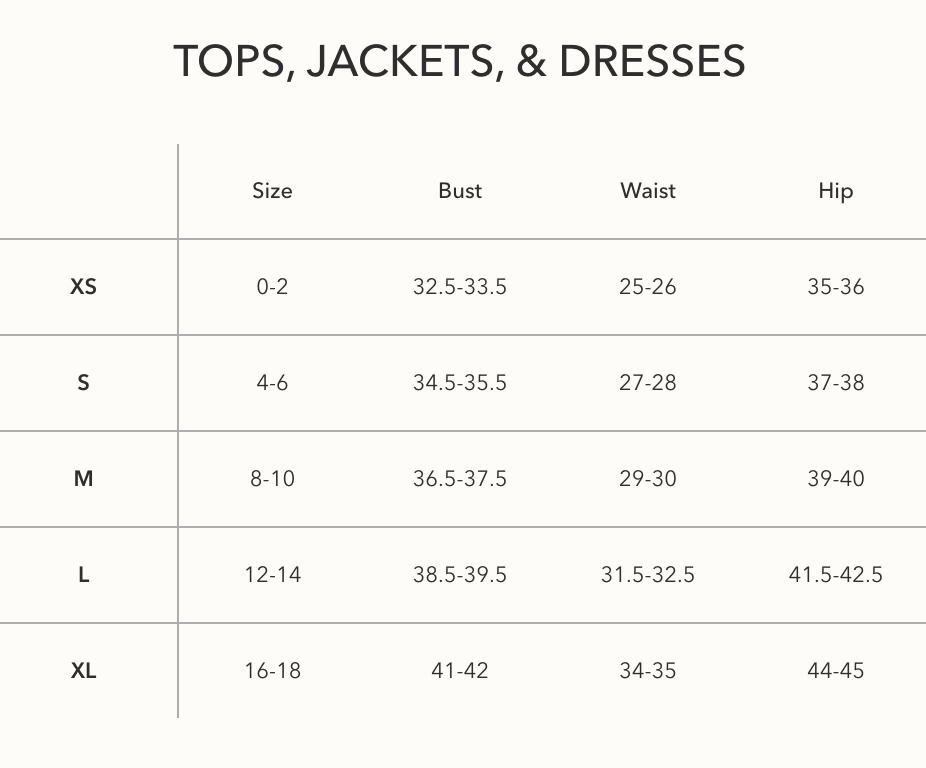Select the 8-10 size cell
Image resolution: width=926 pixels, height=768 pixels.
[x=272, y=479]
